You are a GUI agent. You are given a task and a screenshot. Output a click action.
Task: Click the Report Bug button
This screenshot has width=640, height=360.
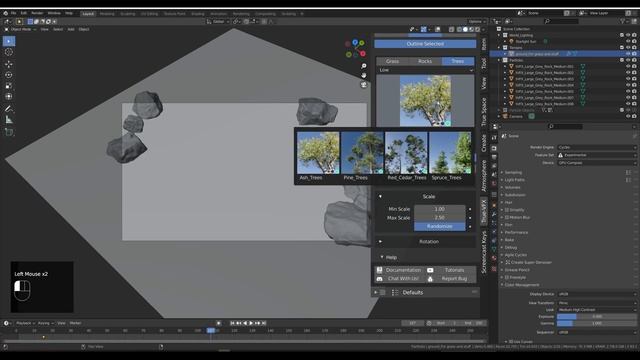(x=451, y=279)
